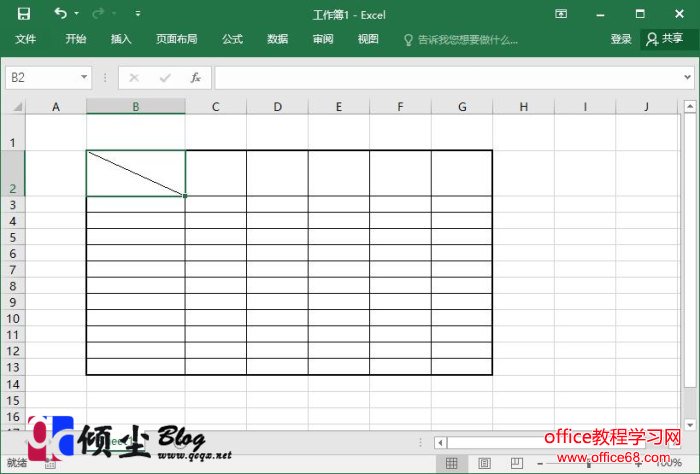
Task: Click the Enter checkmark formula bar icon
Action: pos(165,78)
